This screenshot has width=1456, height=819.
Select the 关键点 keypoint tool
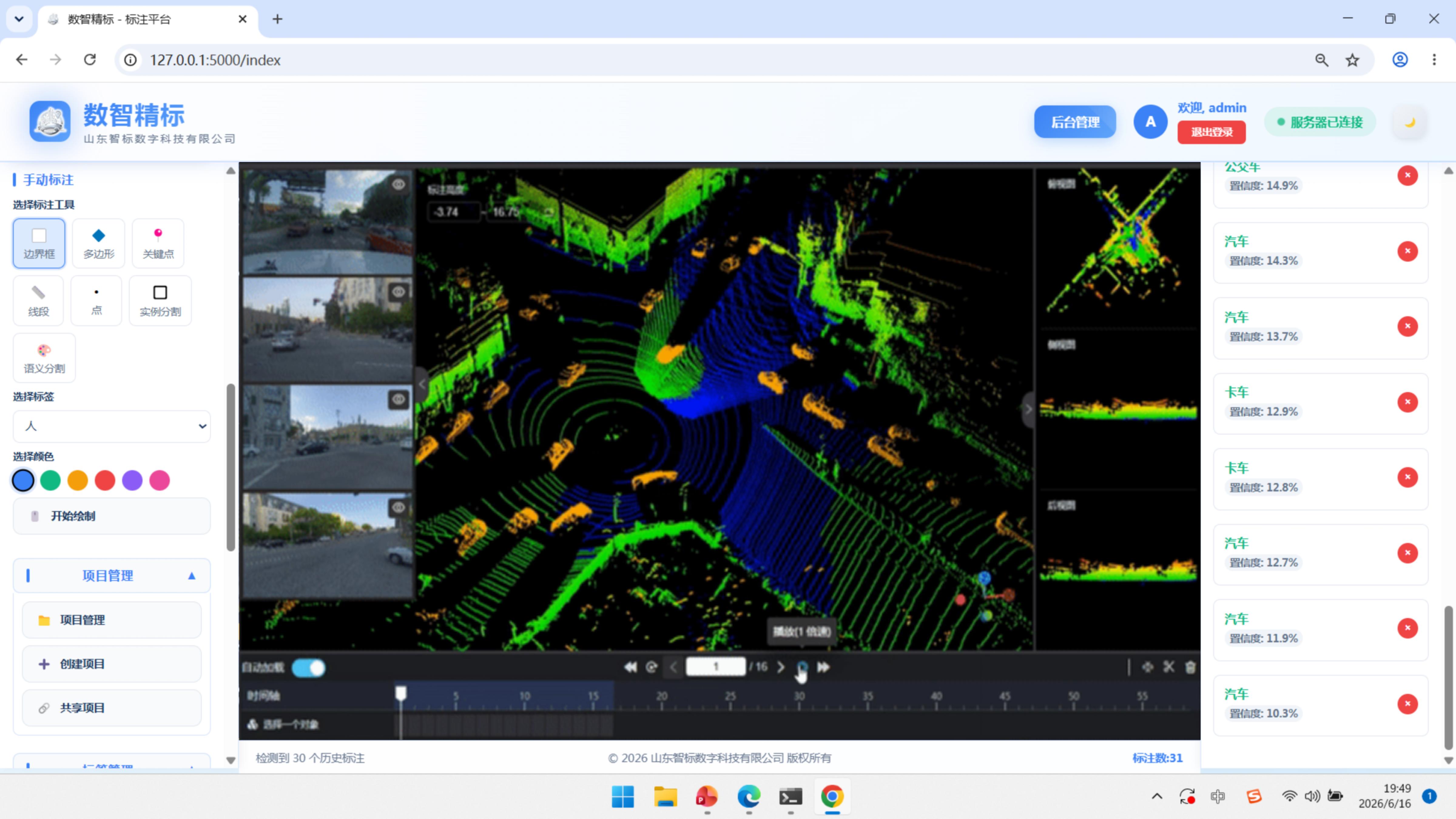158,244
